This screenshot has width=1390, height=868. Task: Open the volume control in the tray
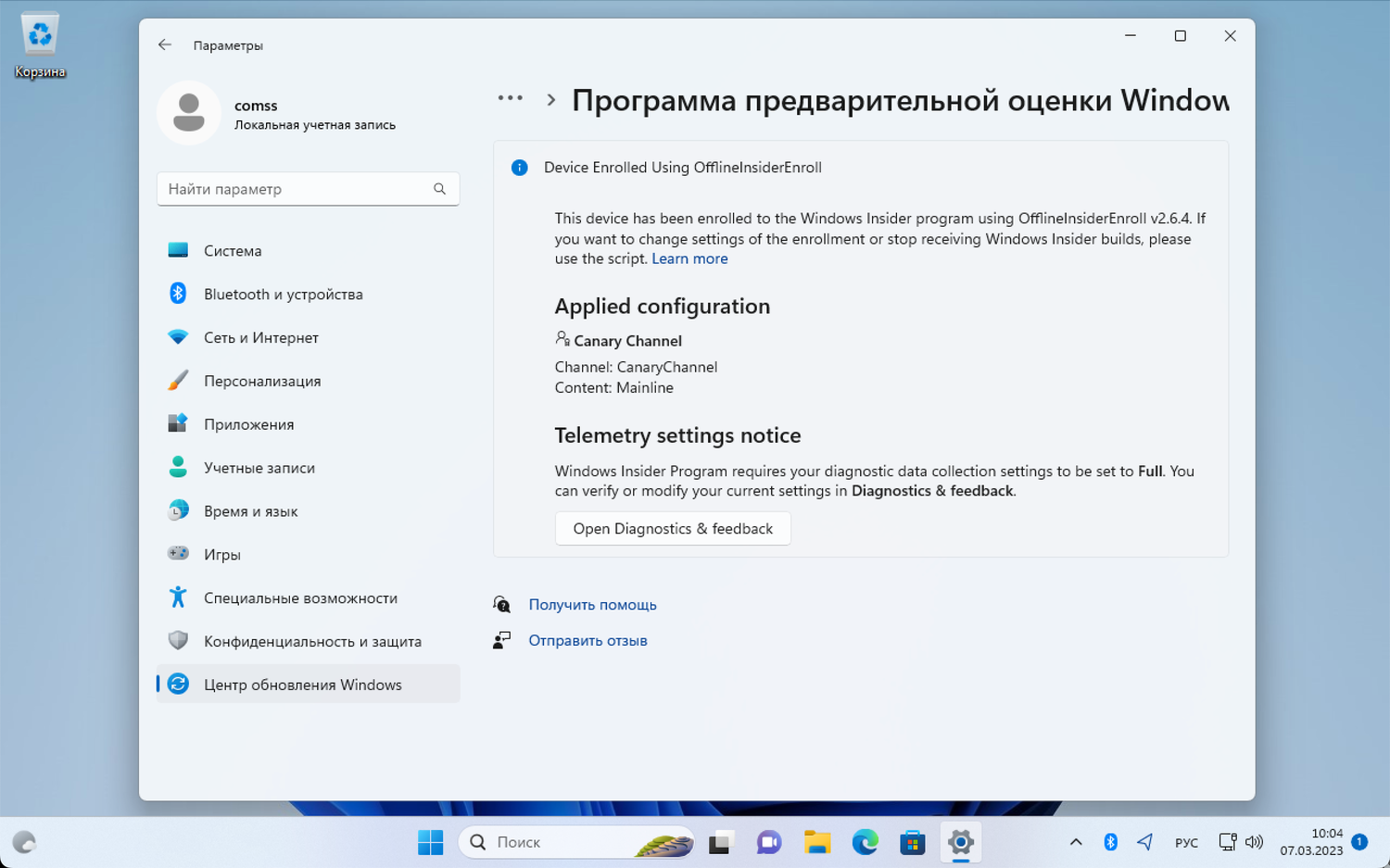click(x=1254, y=842)
